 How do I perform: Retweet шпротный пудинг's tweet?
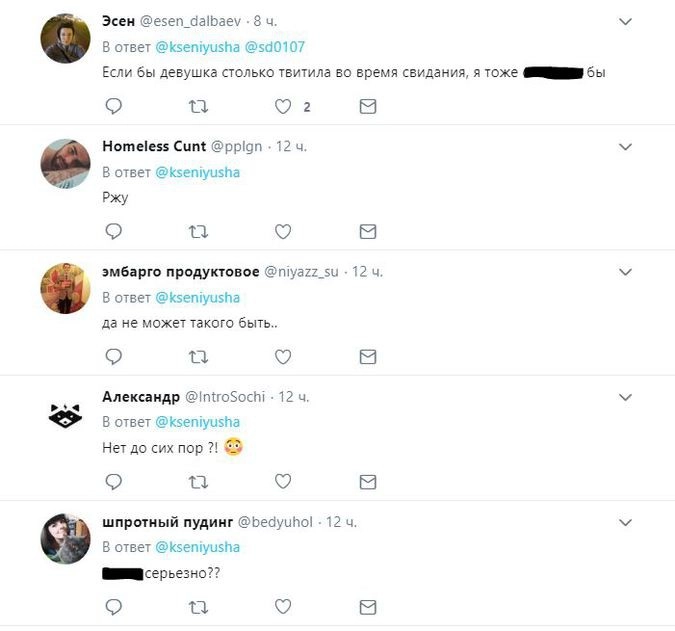coord(198,607)
